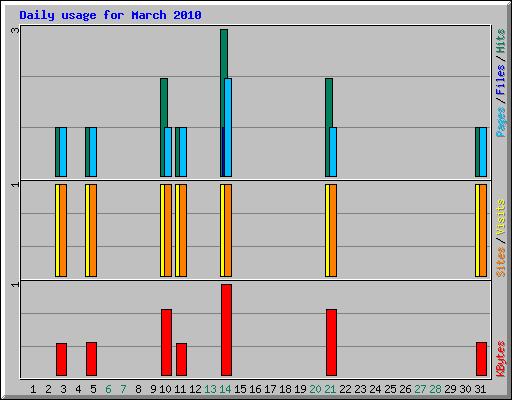The width and height of the screenshot is (512, 400).
Task: Click the red KBytes bar for day 5
Action: (91, 359)
